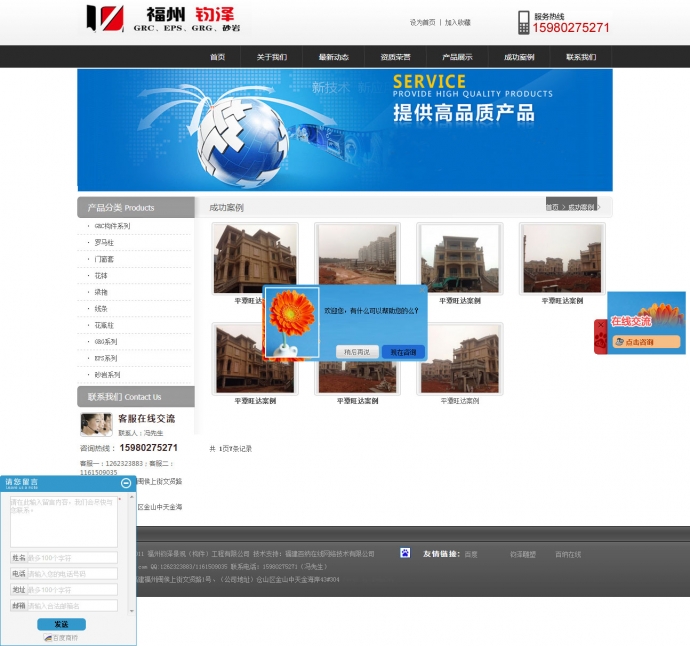This screenshot has width=690, height=646.
Task: Click the sidebar hotline number 15980275271
Action: pos(149,448)
